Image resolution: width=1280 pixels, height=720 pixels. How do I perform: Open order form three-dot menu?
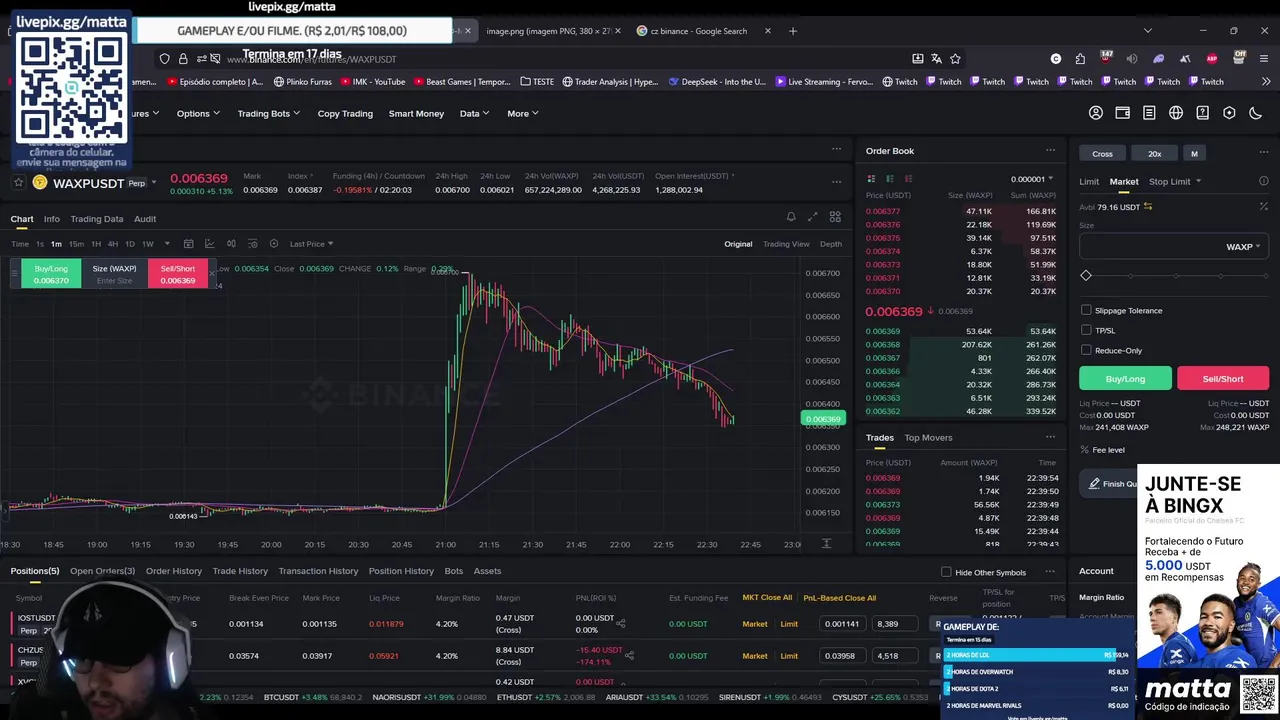coord(1264,153)
